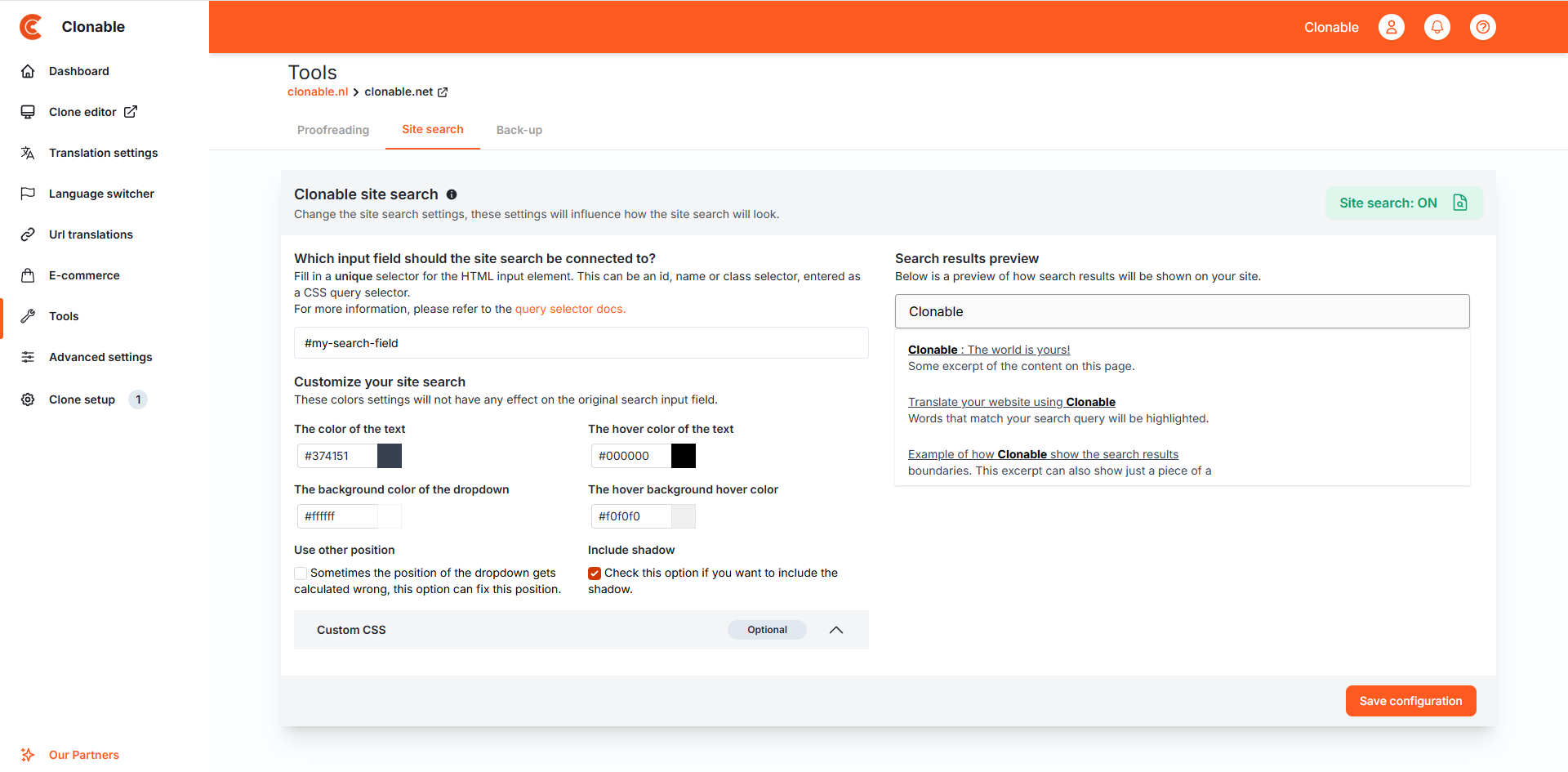
Task: Enable the Use other position checkbox
Action: click(301, 573)
